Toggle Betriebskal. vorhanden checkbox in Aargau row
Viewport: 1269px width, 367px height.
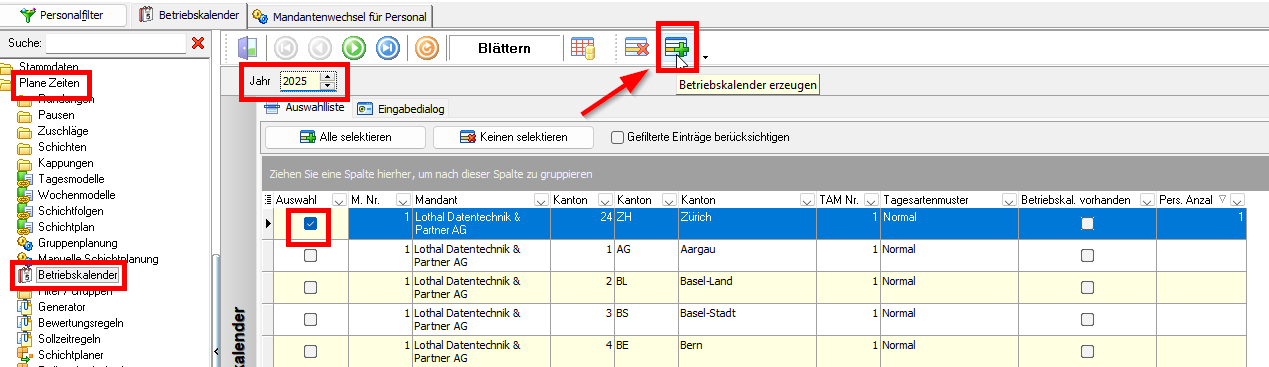point(1087,256)
